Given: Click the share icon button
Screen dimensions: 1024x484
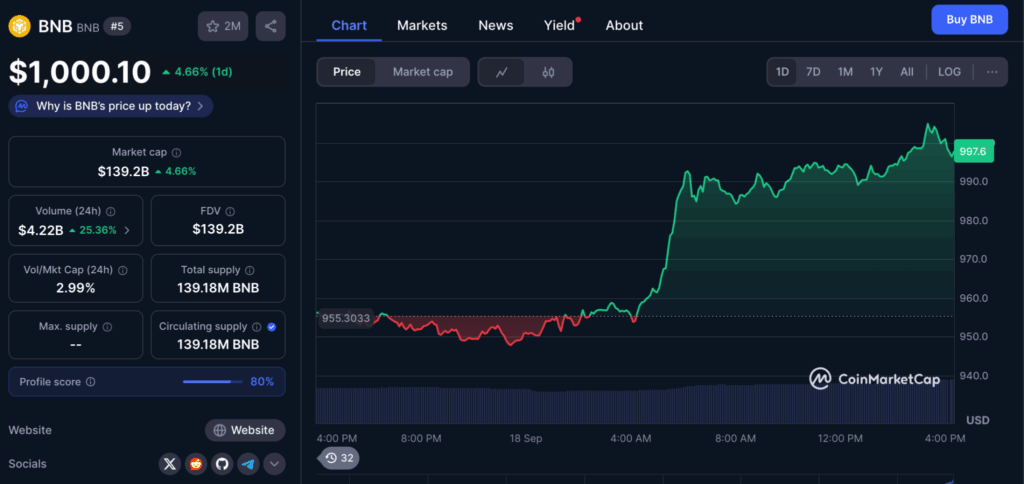Looking at the screenshot, I should [x=270, y=26].
